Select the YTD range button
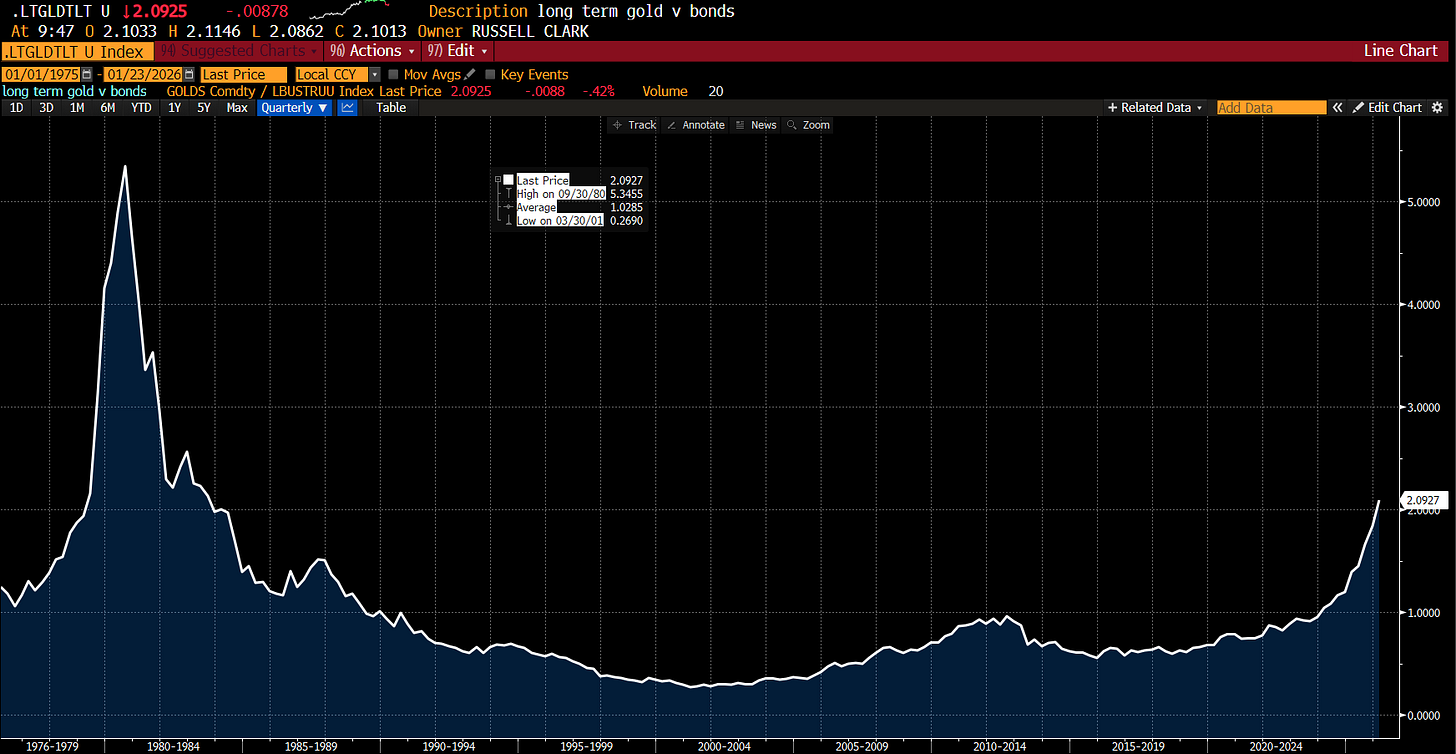 pos(142,107)
